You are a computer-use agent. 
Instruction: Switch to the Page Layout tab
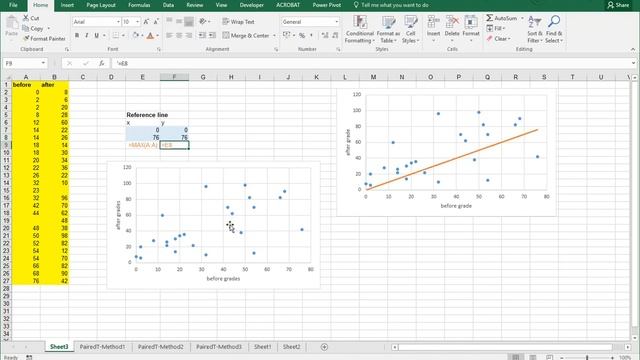click(101, 5)
